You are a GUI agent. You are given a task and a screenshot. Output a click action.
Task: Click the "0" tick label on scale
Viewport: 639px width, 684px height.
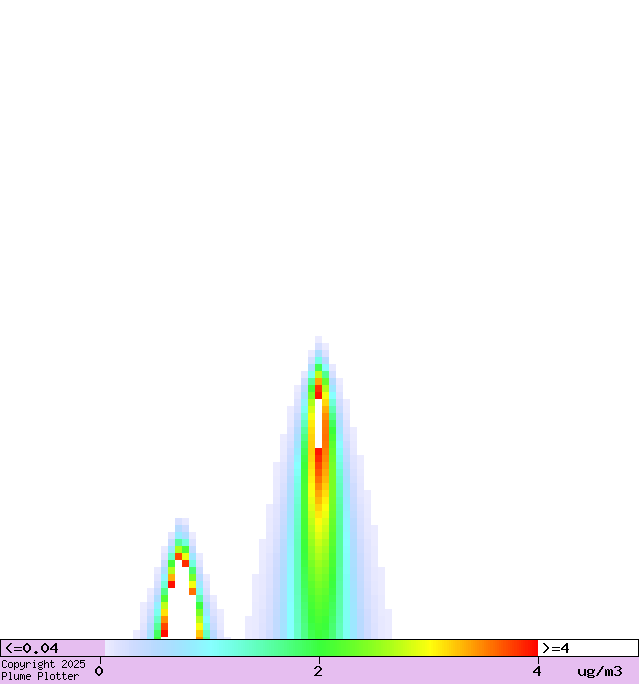click(x=99, y=671)
